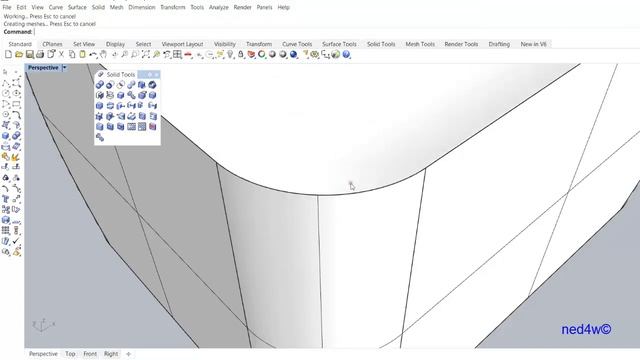
Task: Switch to Viewport Layout toolbar tab
Action: click(x=182, y=44)
